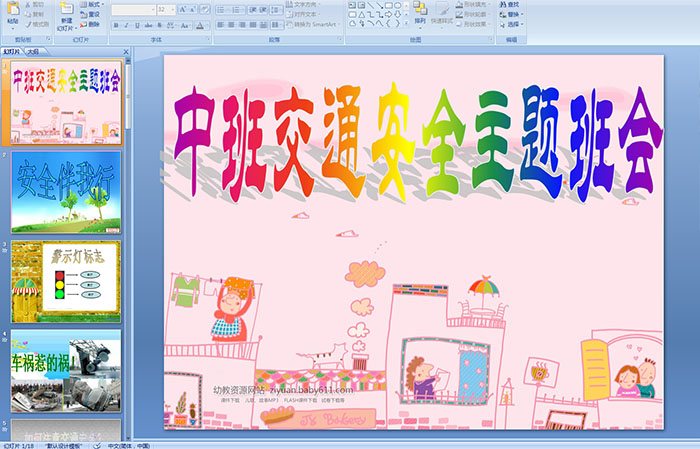Select the Text Box shape in gallery
The image size is (700, 449).
point(353,5)
